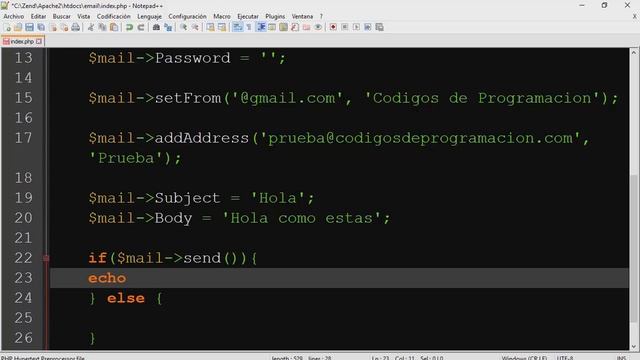Image resolution: width=640 pixels, height=360 pixels.
Task: Close the secondary document X below window controls
Action: 634,16
